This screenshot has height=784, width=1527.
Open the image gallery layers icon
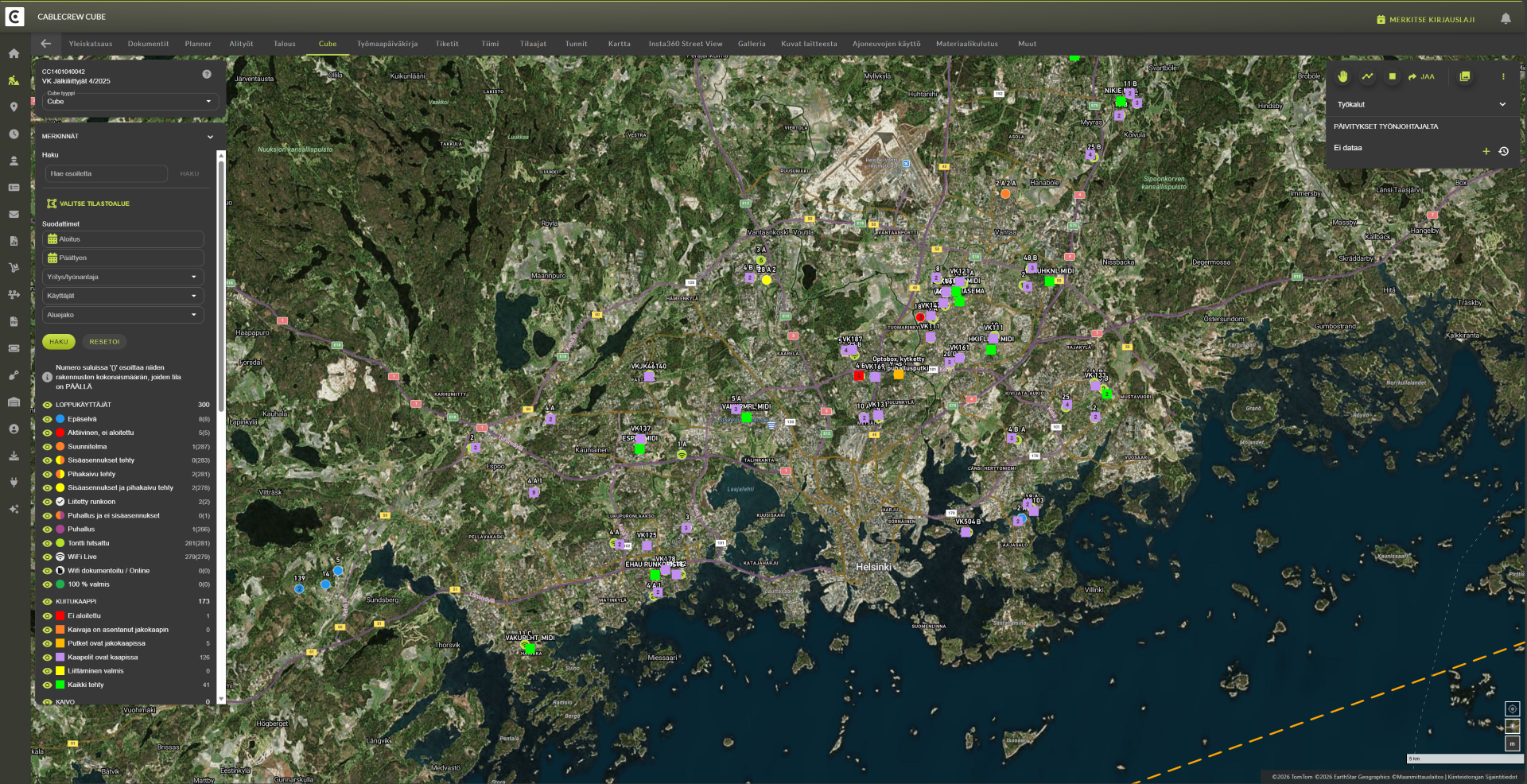[x=1464, y=76]
